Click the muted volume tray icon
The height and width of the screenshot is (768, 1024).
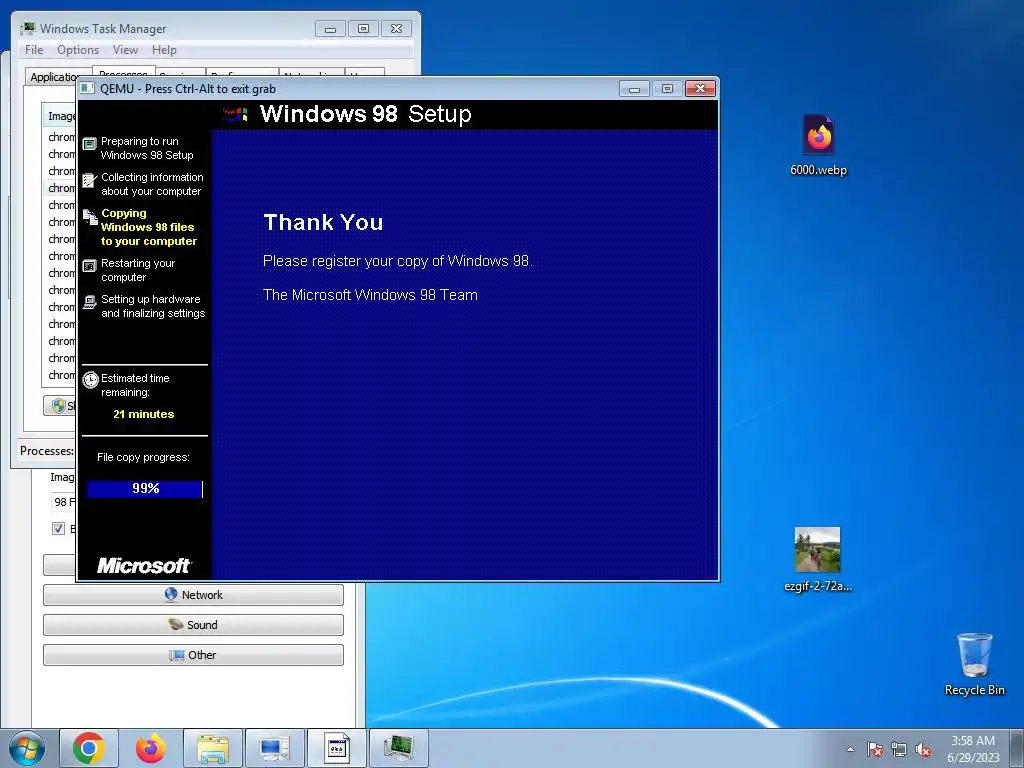click(923, 749)
